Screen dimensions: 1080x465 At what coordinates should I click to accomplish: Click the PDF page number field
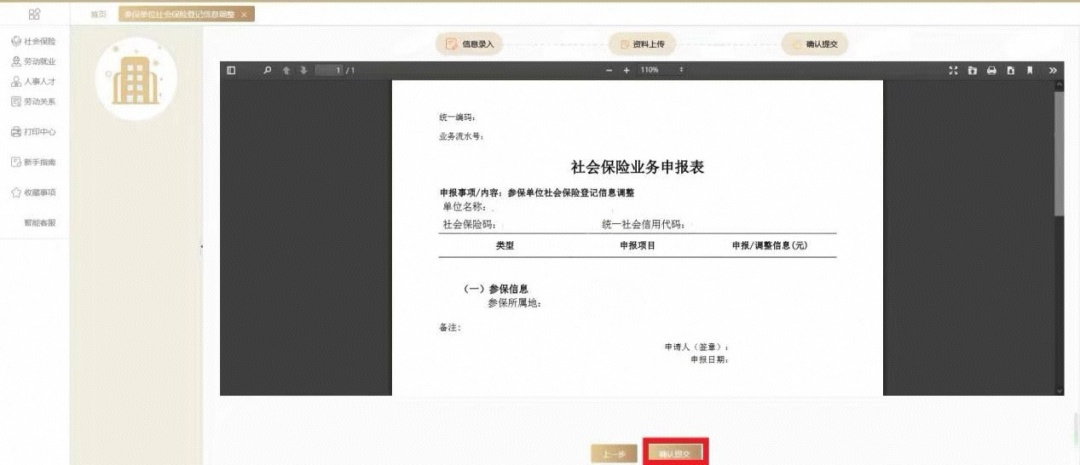(x=331, y=70)
